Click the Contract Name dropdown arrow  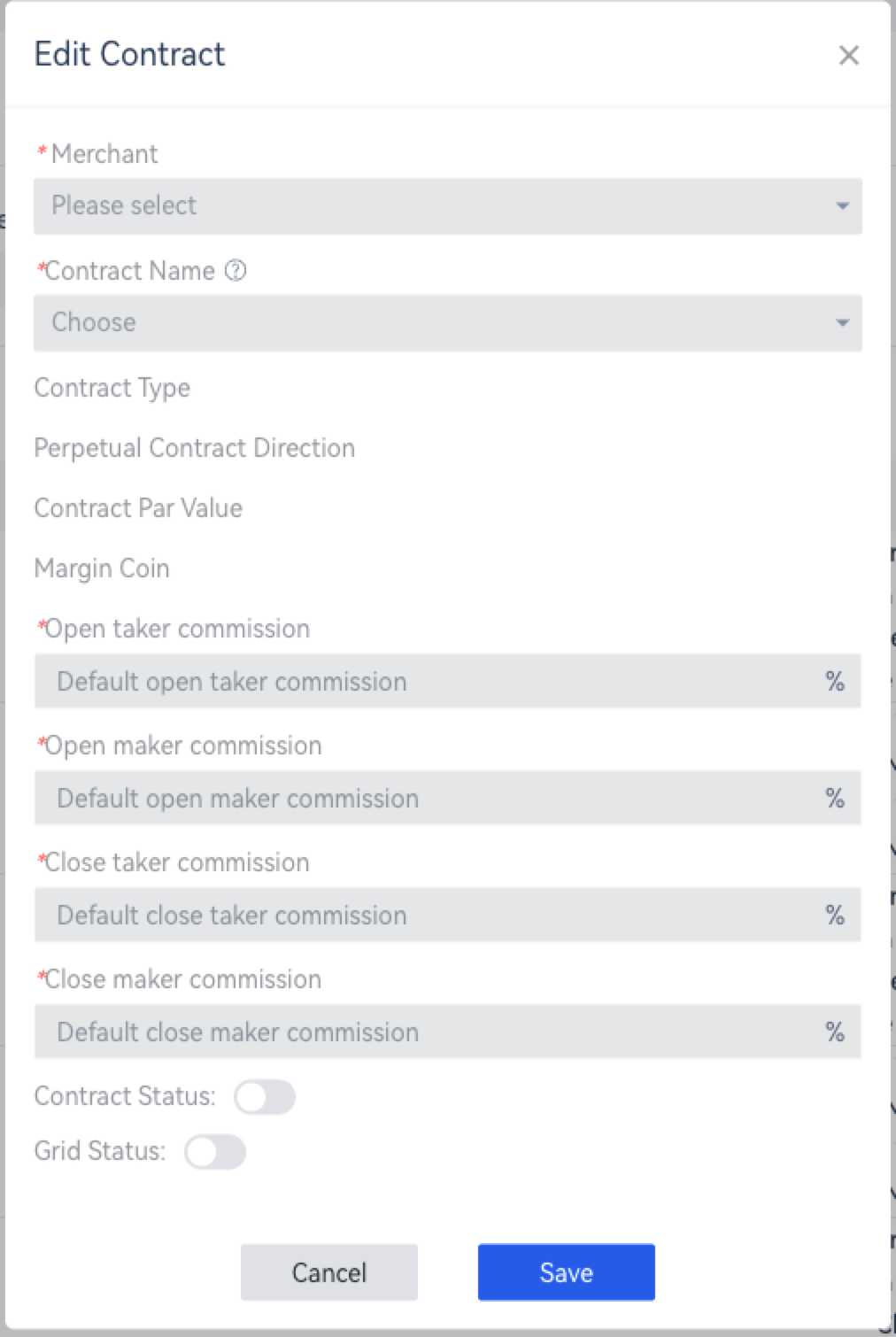[842, 323]
